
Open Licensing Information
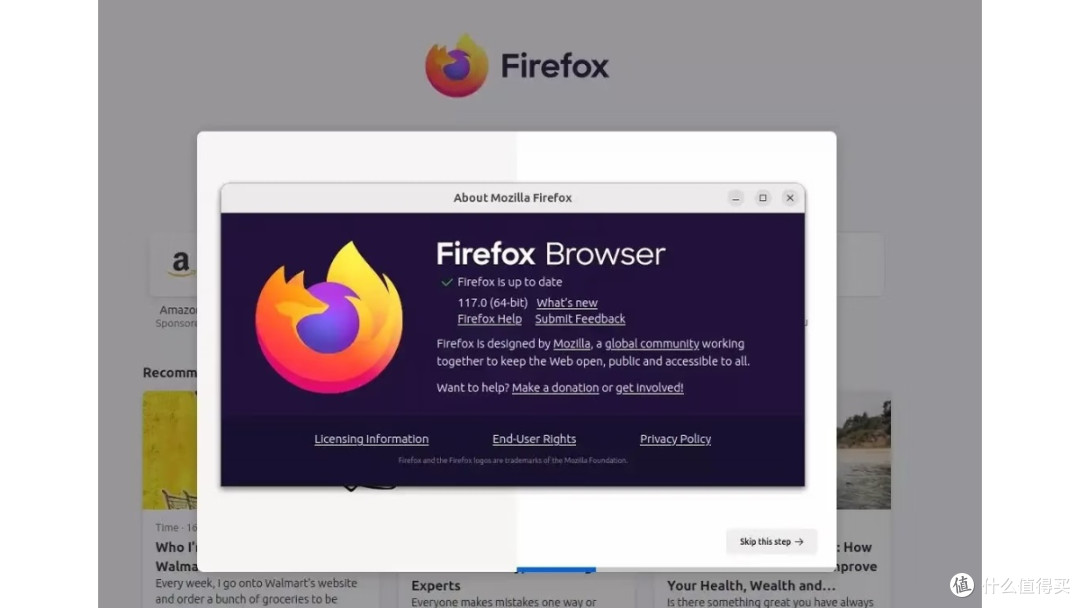[371, 439]
